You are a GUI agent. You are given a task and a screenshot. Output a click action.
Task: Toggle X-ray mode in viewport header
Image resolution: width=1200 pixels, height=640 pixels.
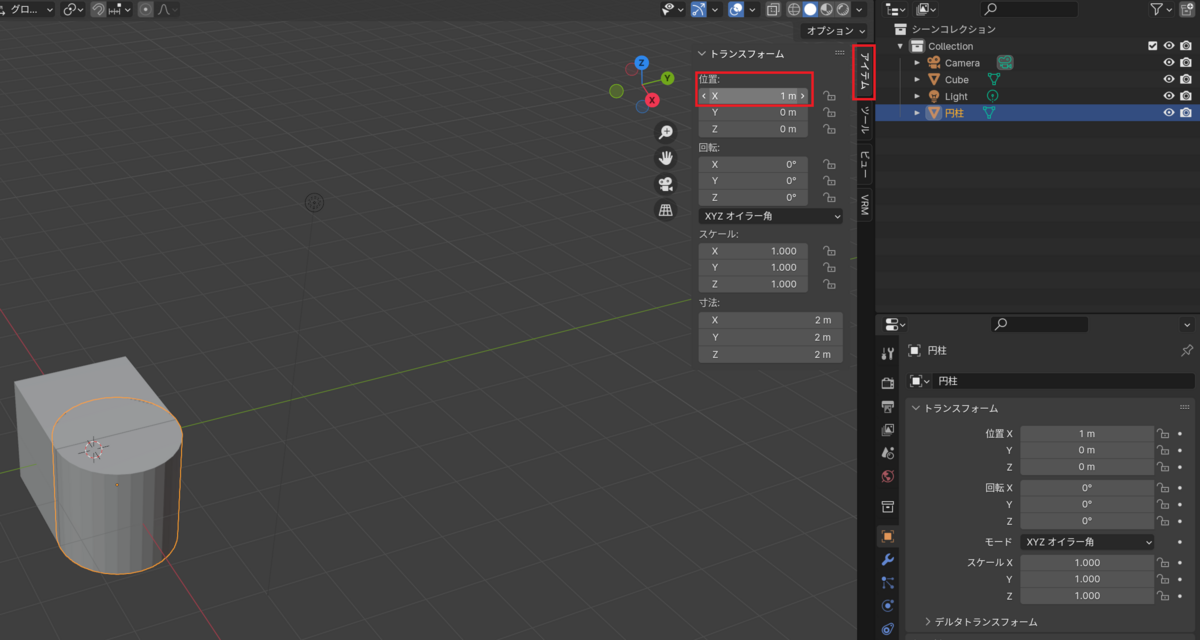(x=773, y=9)
